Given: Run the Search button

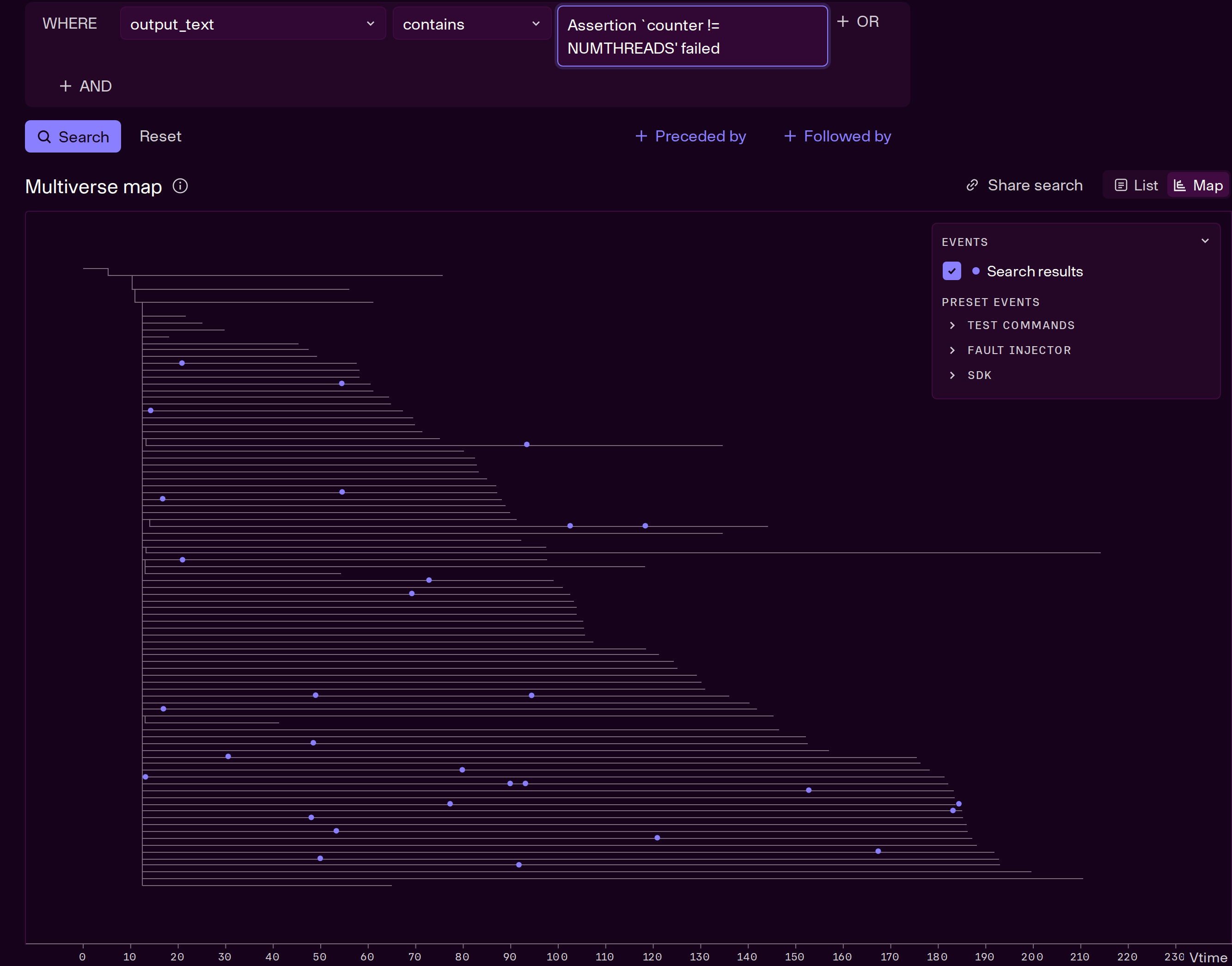Looking at the screenshot, I should click(73, 136).
